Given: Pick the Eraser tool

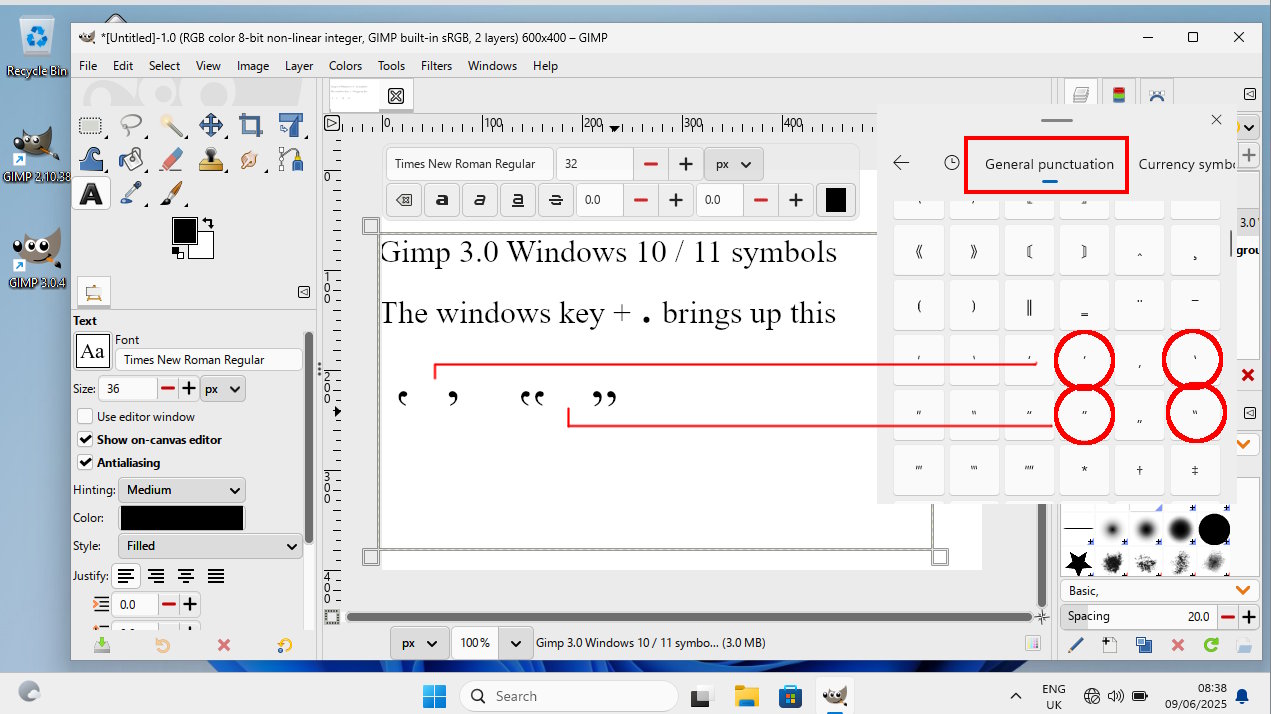Looking at the screenshot, I should coord(171,159).
